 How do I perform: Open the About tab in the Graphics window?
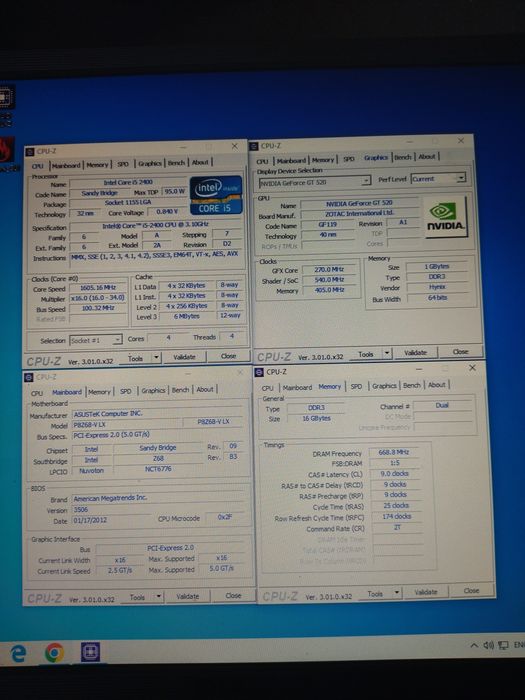click(427, 156)
